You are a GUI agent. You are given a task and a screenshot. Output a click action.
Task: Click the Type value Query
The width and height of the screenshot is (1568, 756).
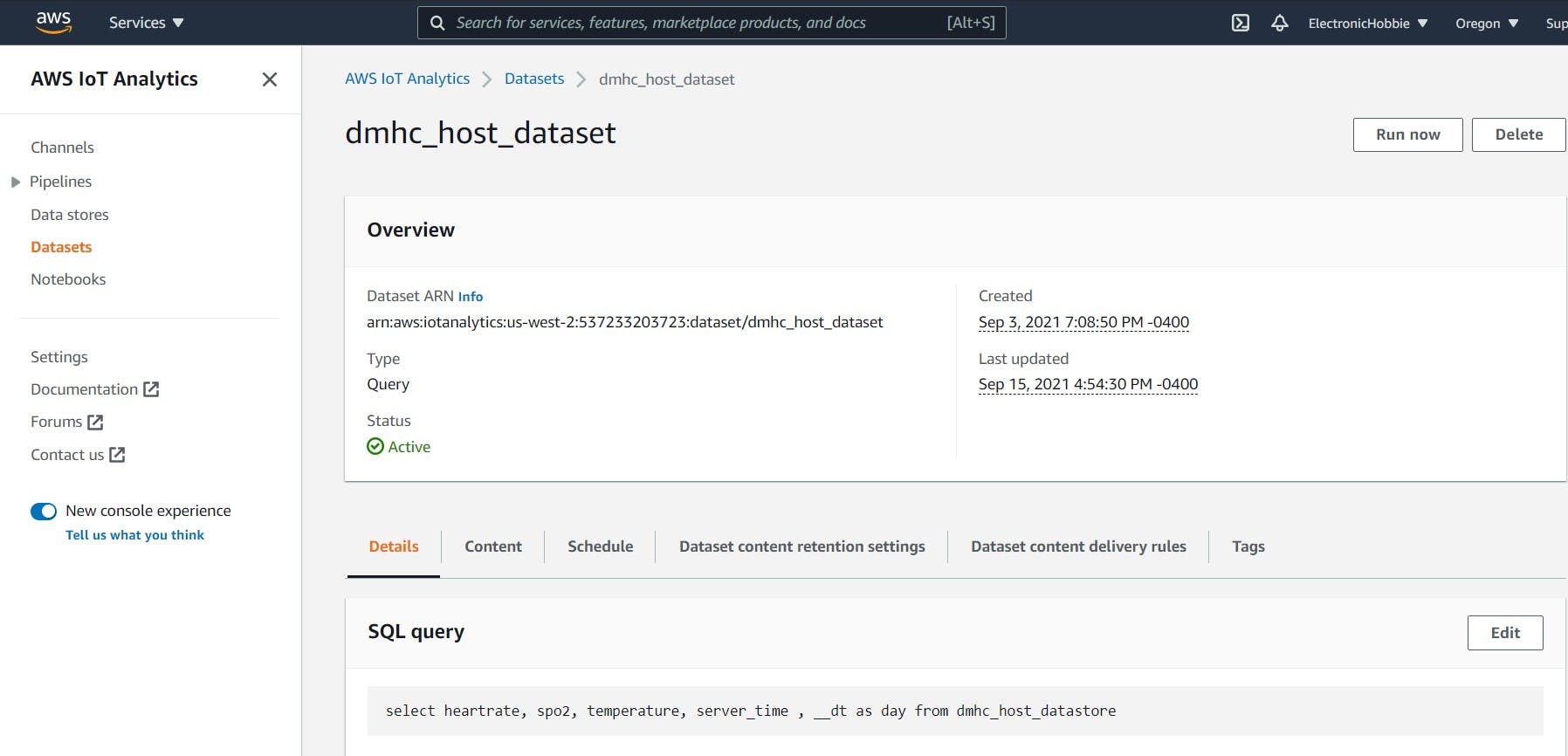[388, 384]
